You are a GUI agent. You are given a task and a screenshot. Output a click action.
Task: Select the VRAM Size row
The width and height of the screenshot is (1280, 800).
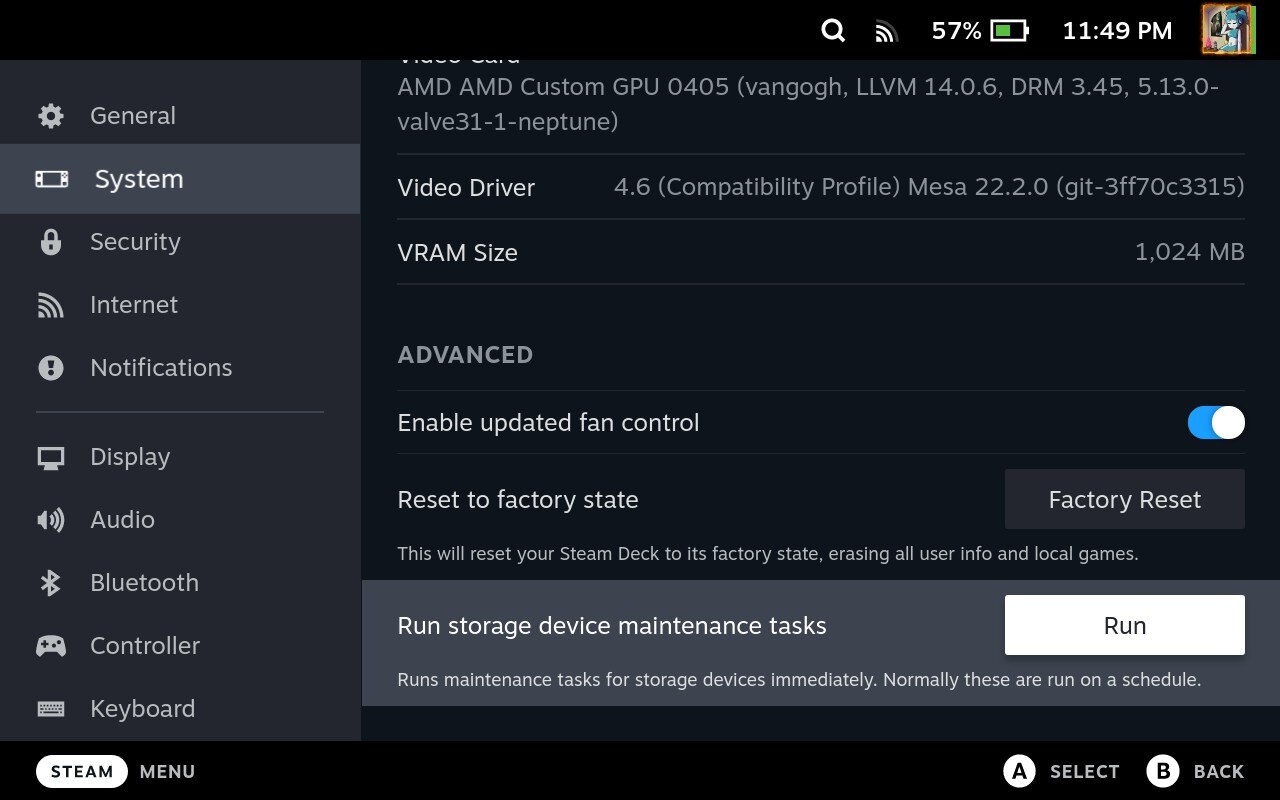coord(821,252)
